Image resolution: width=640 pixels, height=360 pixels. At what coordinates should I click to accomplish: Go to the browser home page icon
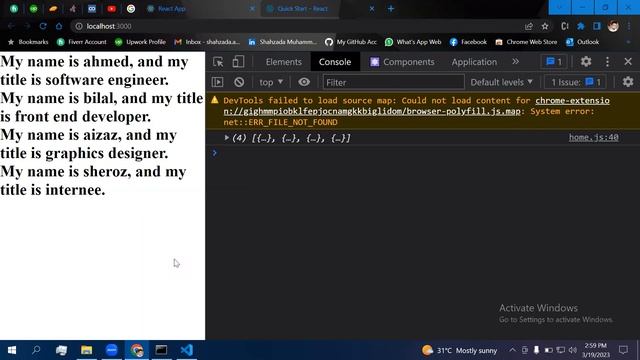(x=59, y=26)
